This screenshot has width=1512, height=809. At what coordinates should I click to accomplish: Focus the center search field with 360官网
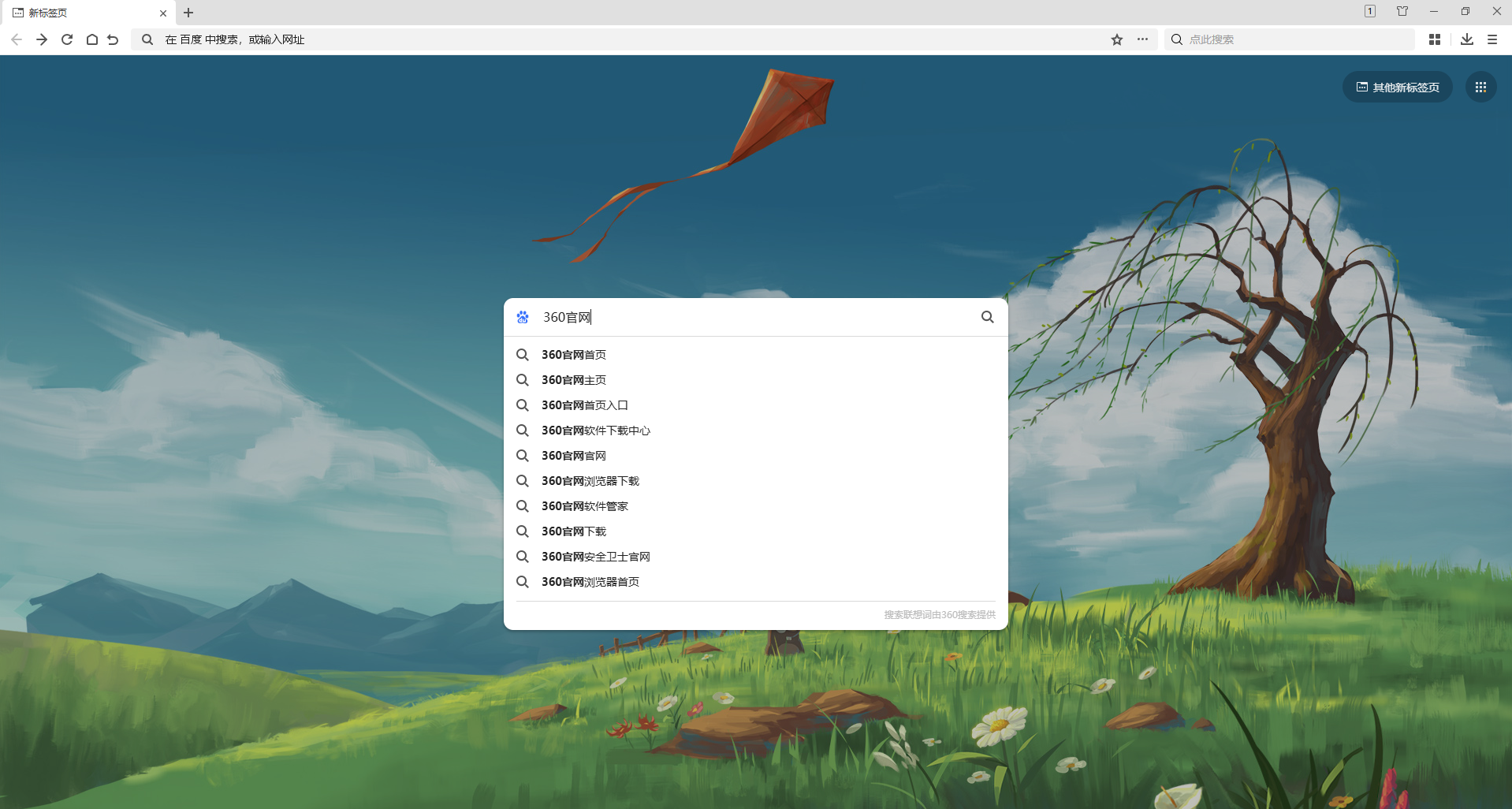point(757,317)
